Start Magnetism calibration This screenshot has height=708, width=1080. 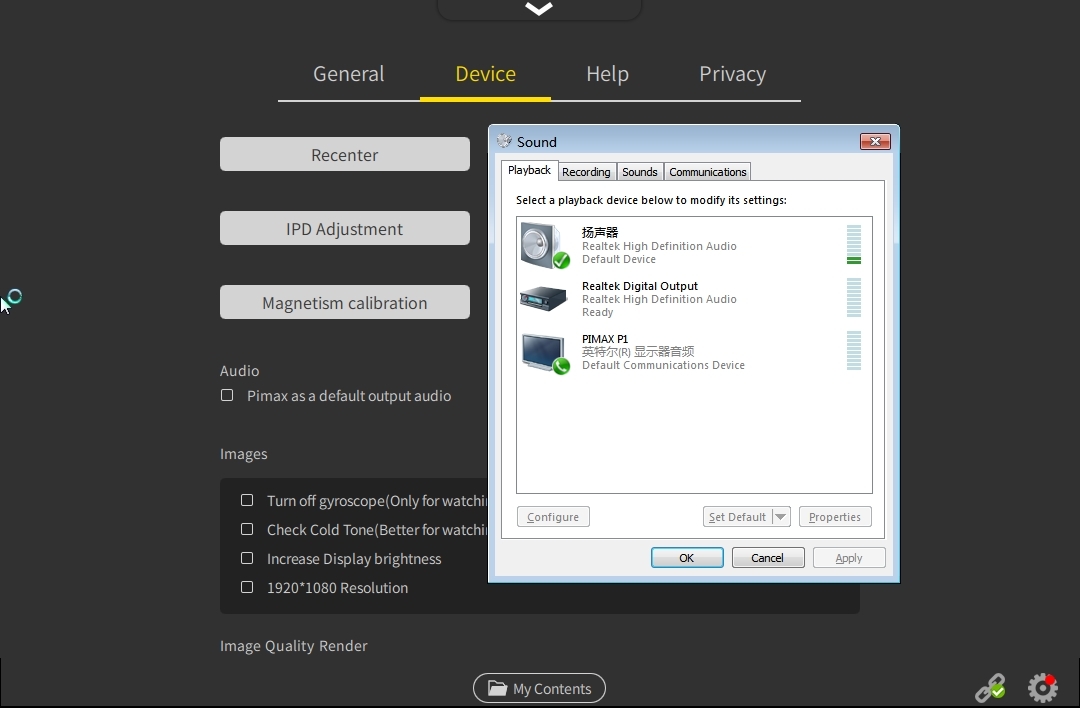coord(345,302)
